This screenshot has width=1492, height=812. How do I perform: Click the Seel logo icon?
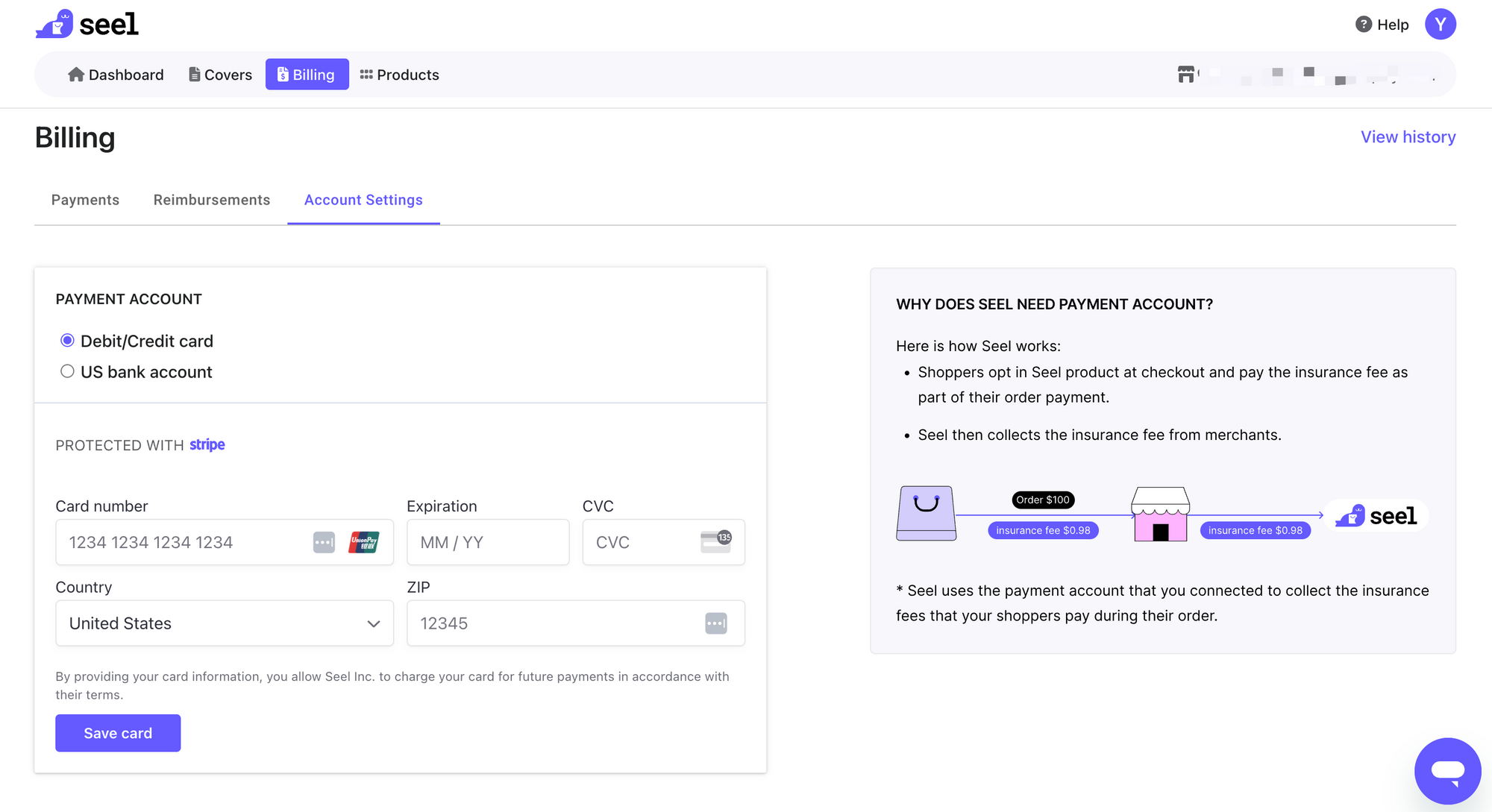[x=55, y=25]
